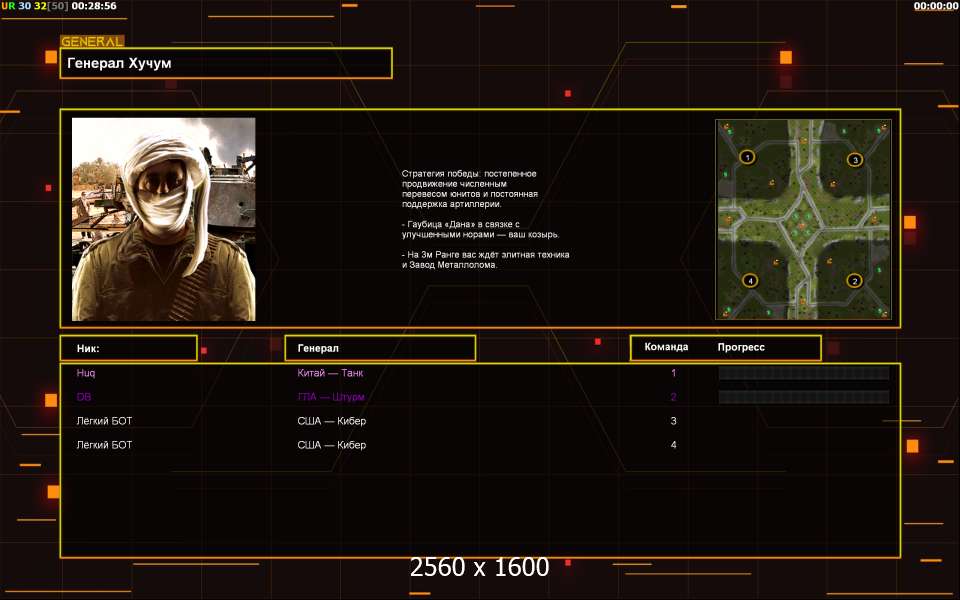Click the GENERAL label above the name

pyautogui.click(x=92, y=42)
